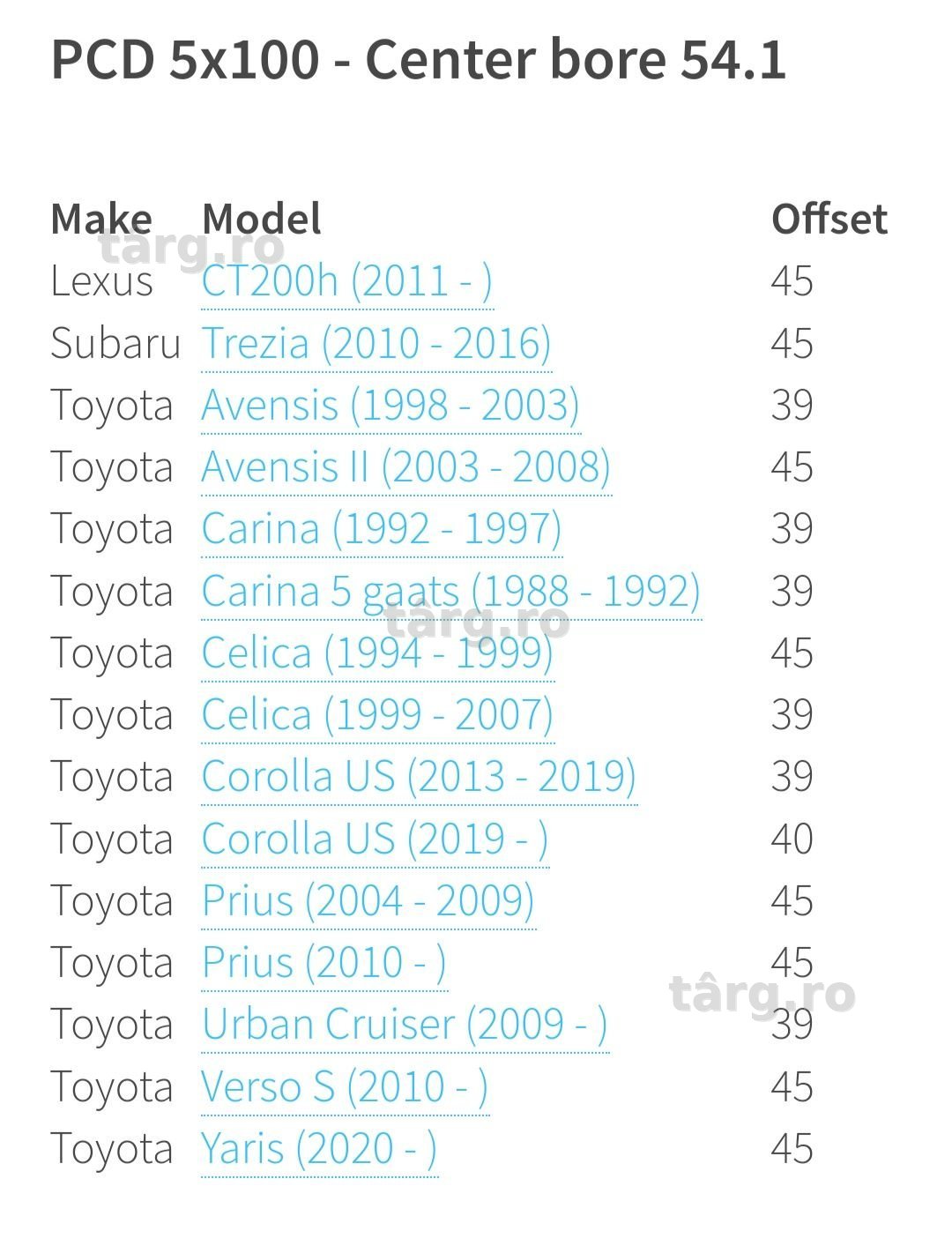This screenshot has height=1246, width=952.
Task: Select Toyota Avensis (1998 - 2003) model link
Action: 390,405
